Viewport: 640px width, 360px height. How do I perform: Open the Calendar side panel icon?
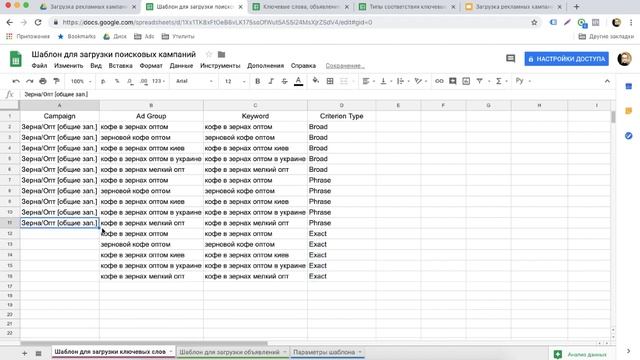[629, 87]
